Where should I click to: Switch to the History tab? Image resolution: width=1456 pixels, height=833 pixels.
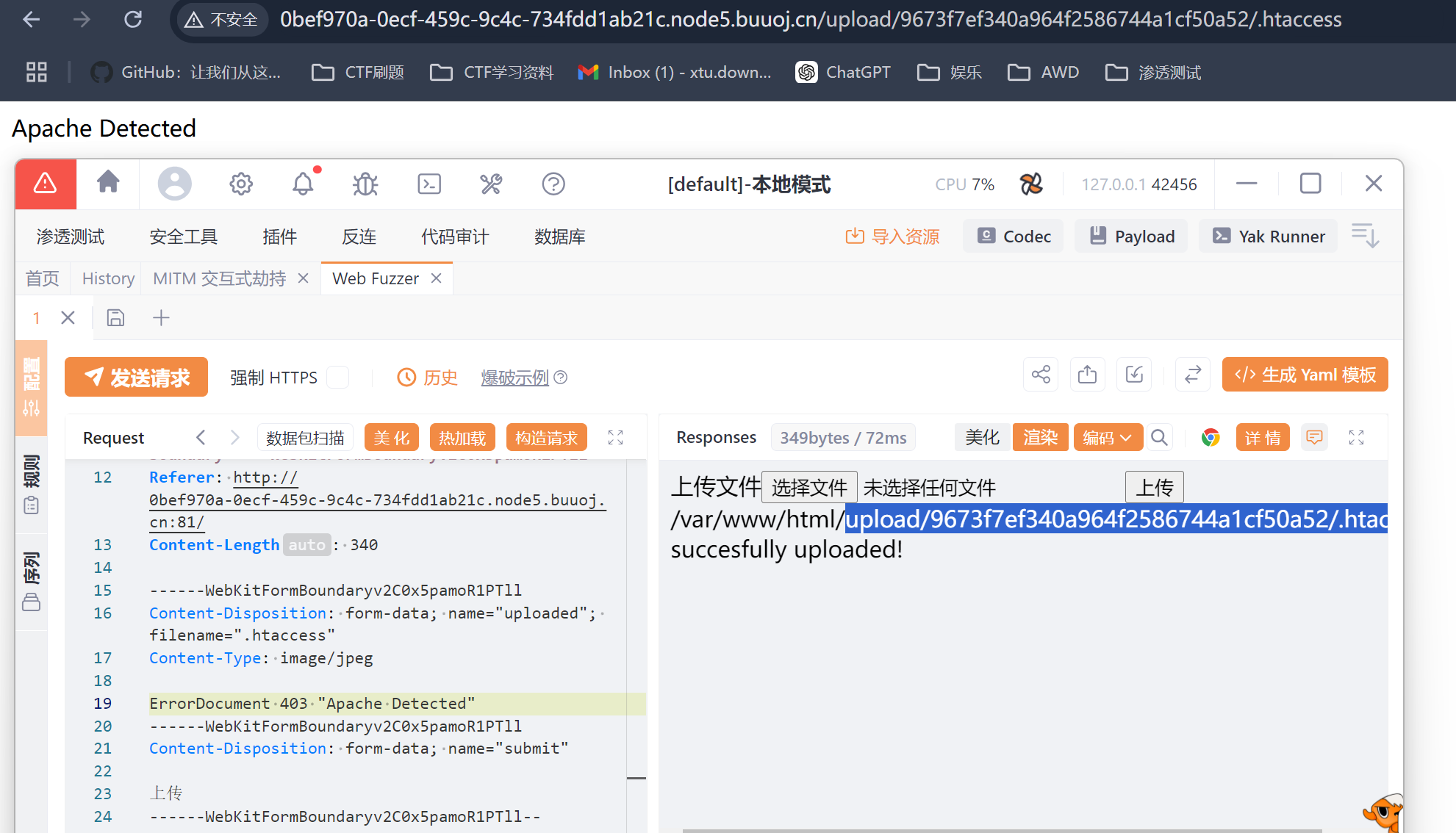[x=108, y=279]
